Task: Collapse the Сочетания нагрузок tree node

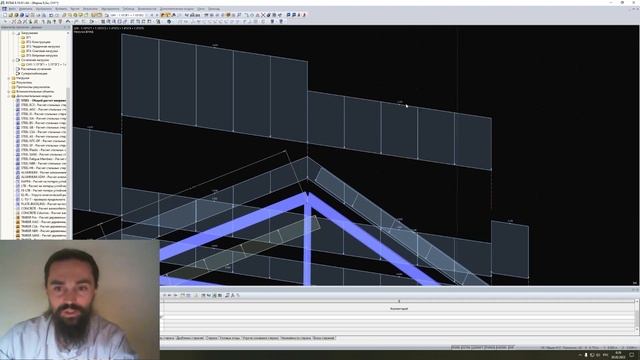Action: tap(13, 60)
